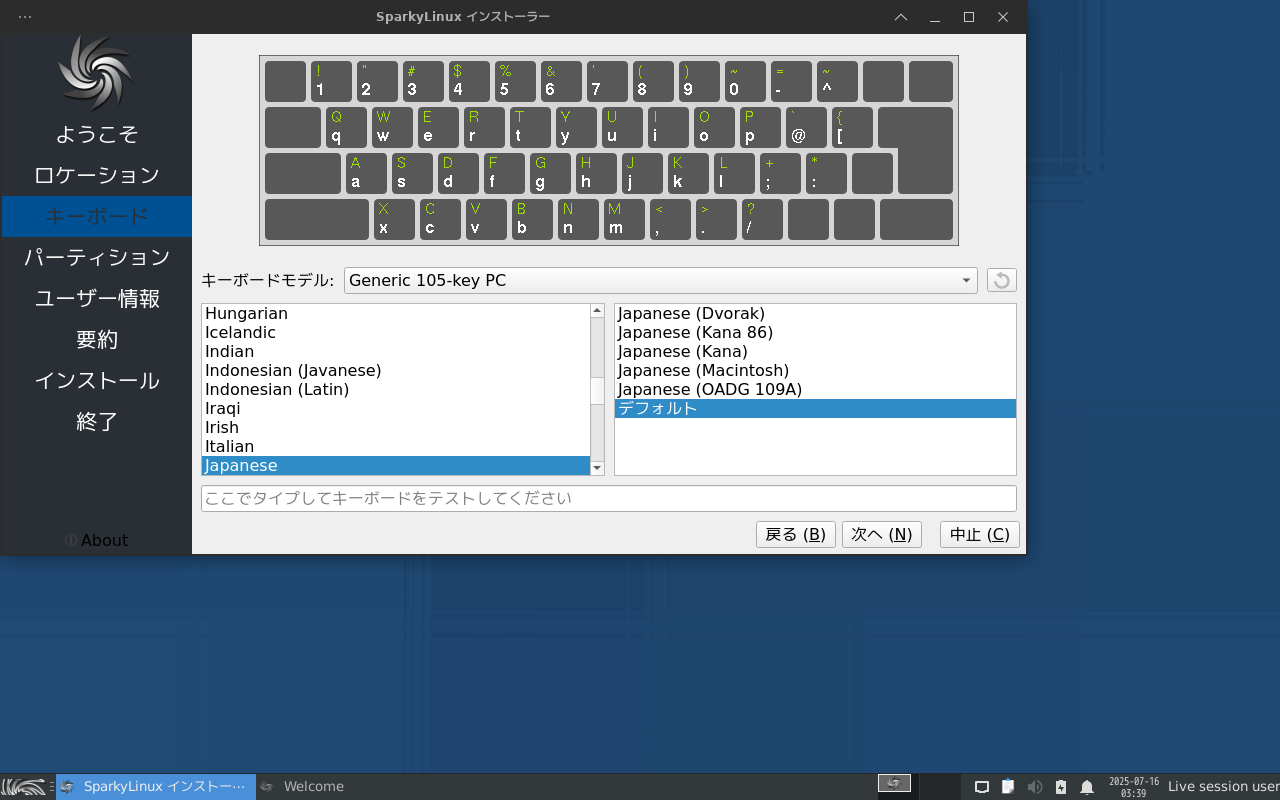Choose the Japanese (Kana 86) variant
The height and width of the screenshot is (800, 1280).
point(815,332)
